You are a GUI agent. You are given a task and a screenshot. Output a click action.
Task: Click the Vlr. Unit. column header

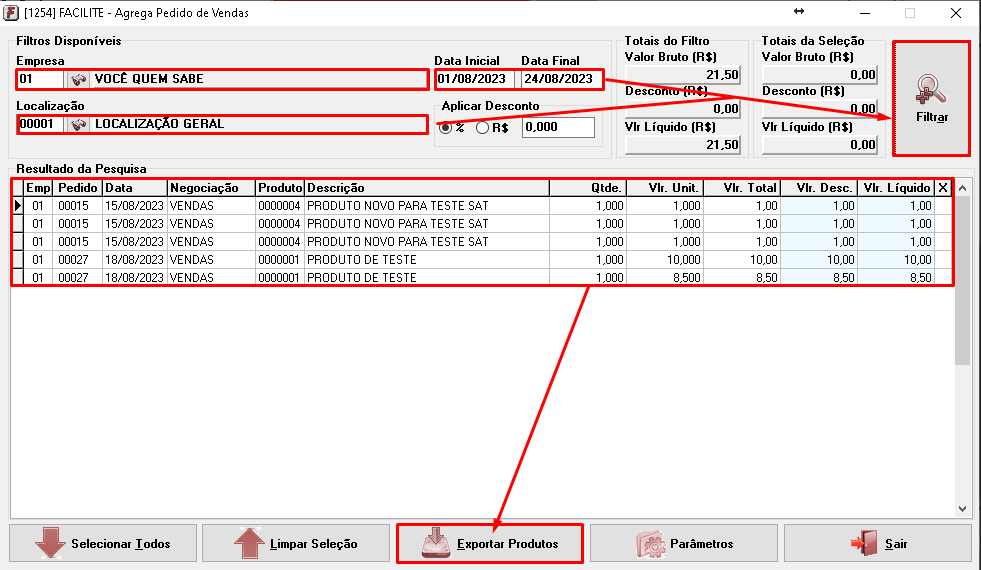(x=665, y=188)
